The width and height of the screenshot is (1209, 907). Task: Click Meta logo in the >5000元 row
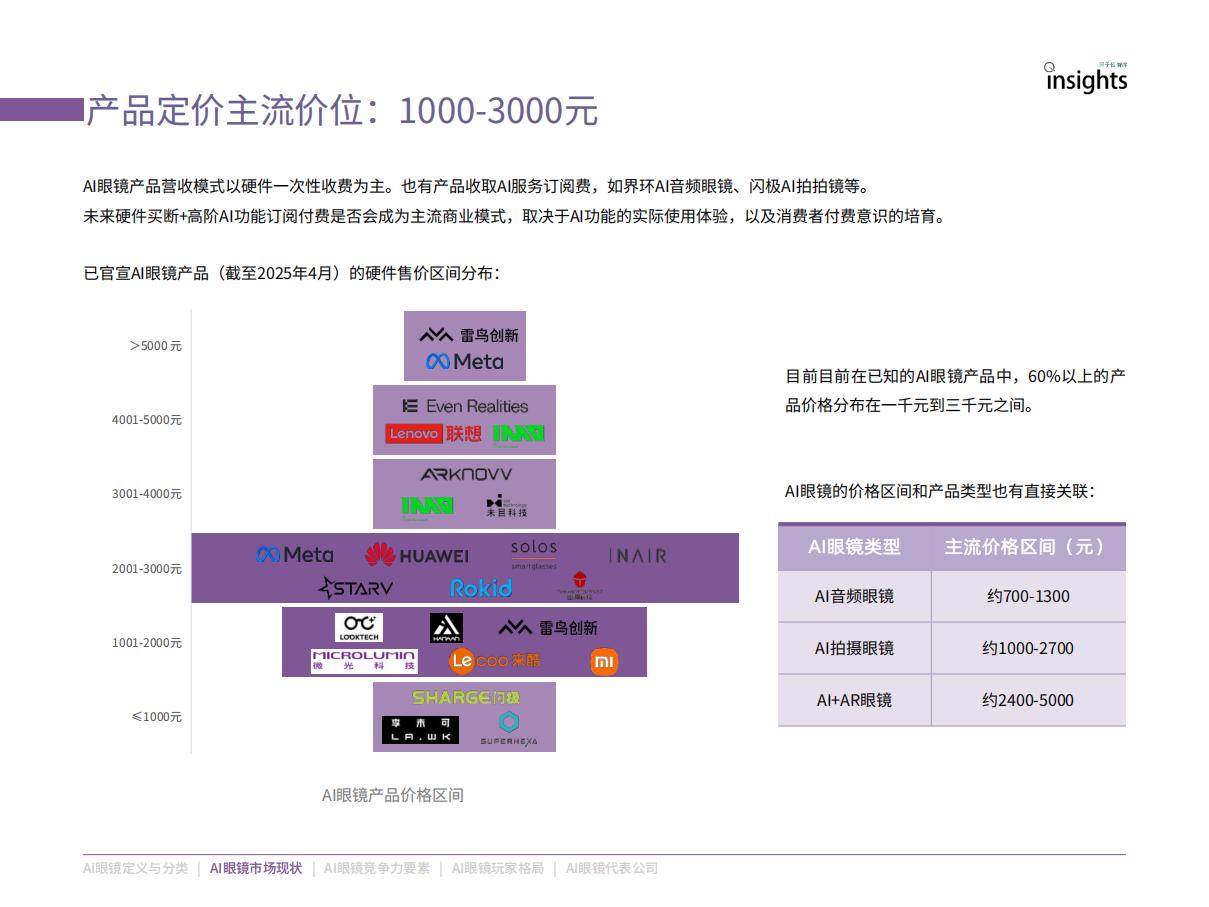point(465,361)
